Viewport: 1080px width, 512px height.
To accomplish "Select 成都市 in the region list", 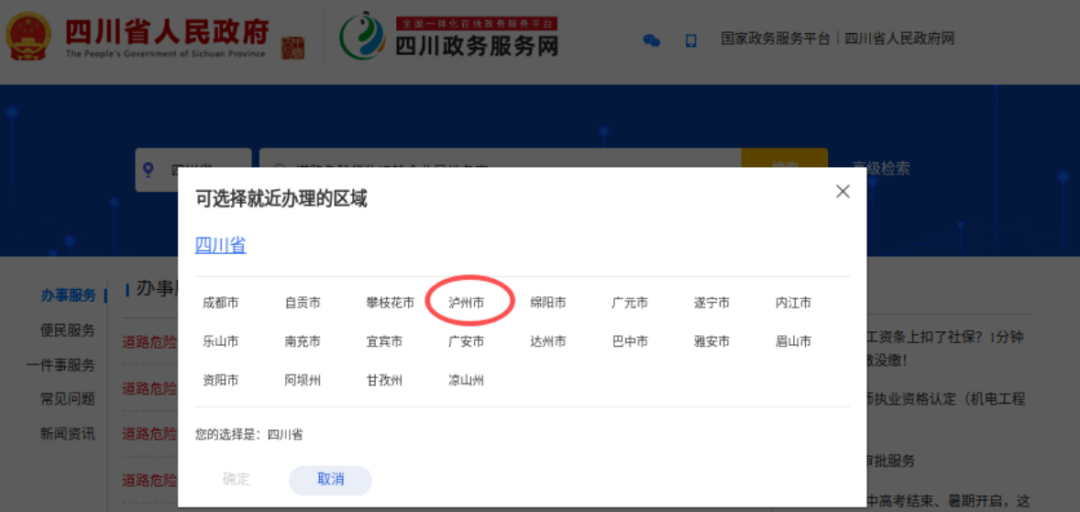I will (x=220, y=303).
